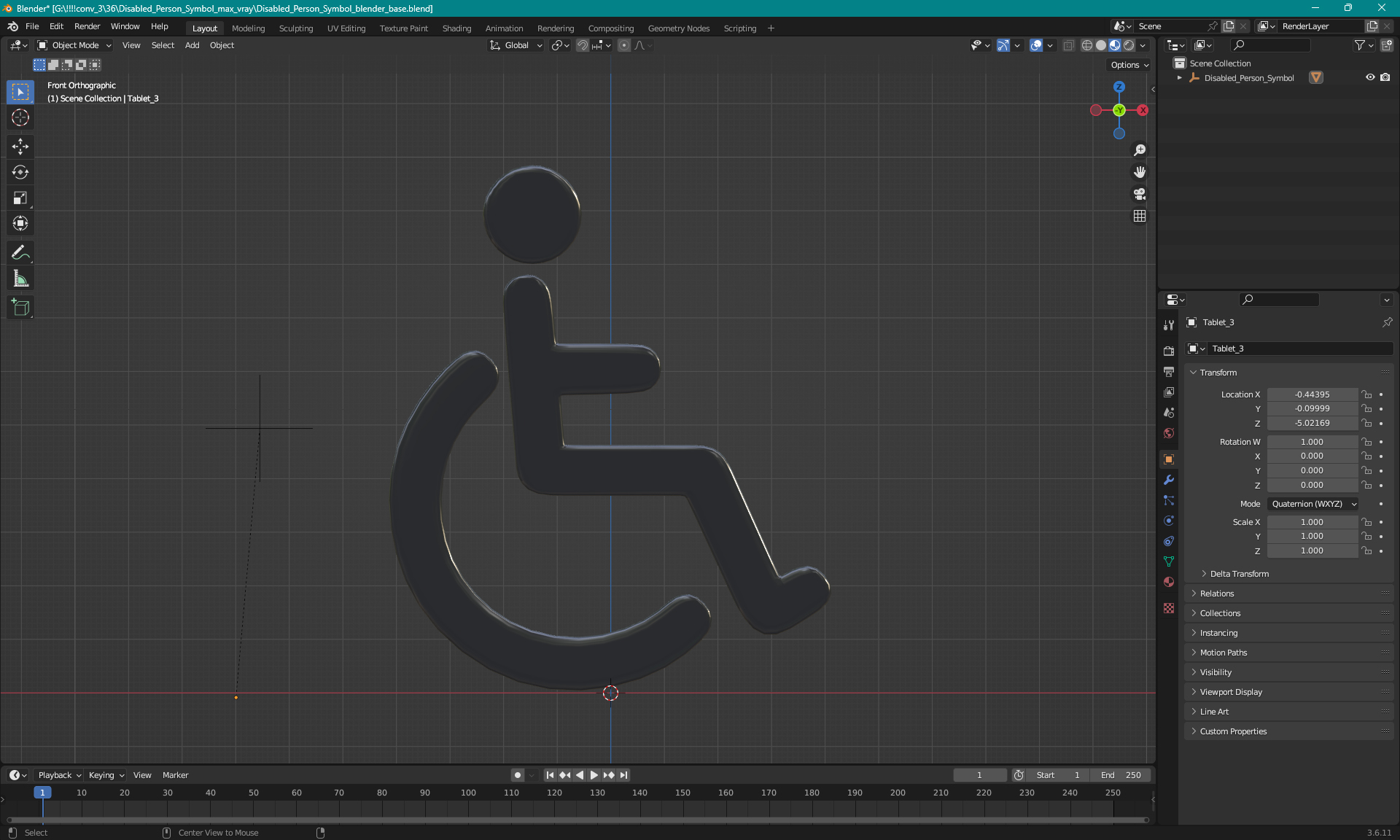Switch to the Shading workspace tab

click(x=456, y=28)
